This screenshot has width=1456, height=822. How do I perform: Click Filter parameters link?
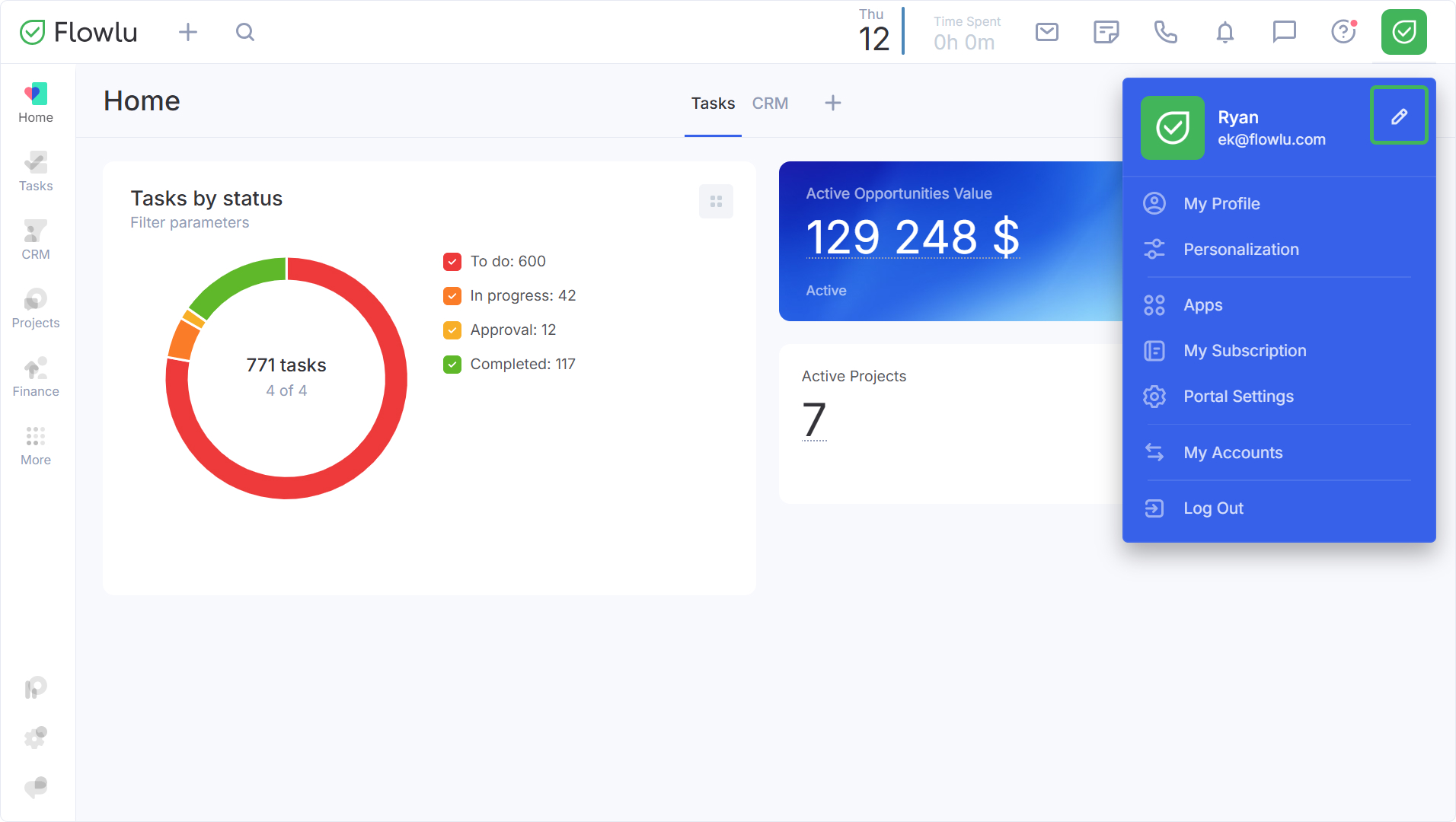tap(190, 222)
